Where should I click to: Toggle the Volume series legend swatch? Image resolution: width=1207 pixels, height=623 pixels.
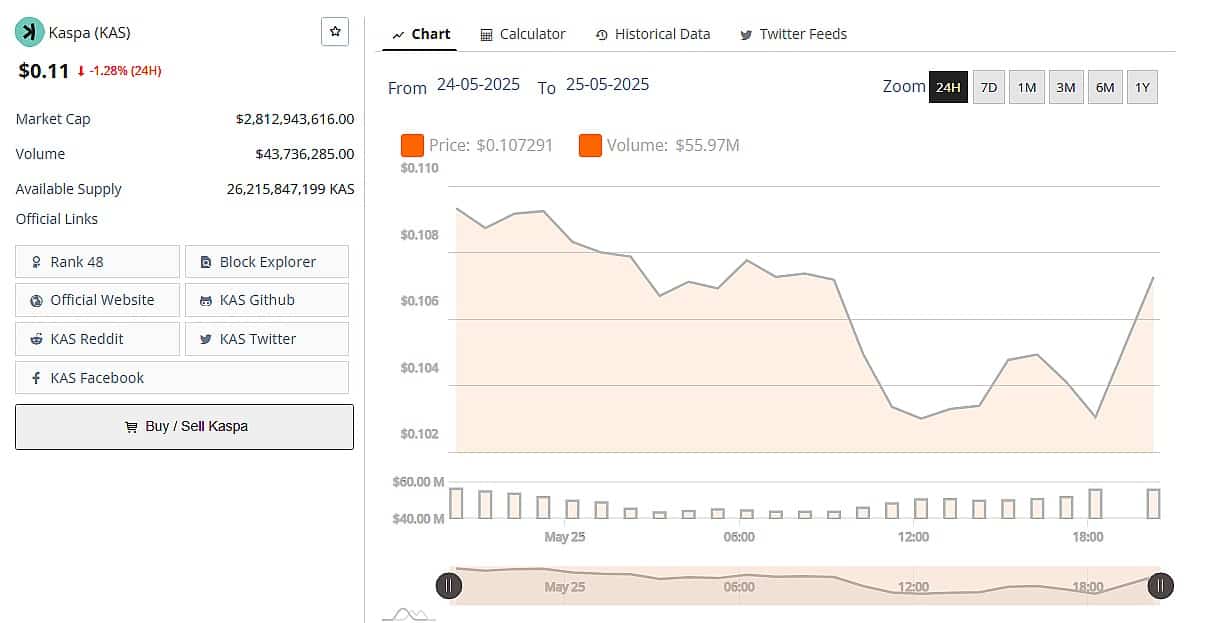tap(590, 145)
